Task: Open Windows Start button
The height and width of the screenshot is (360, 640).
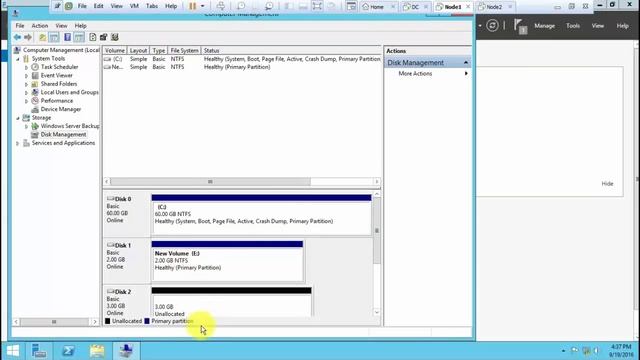Action: (x=13, y=351)
